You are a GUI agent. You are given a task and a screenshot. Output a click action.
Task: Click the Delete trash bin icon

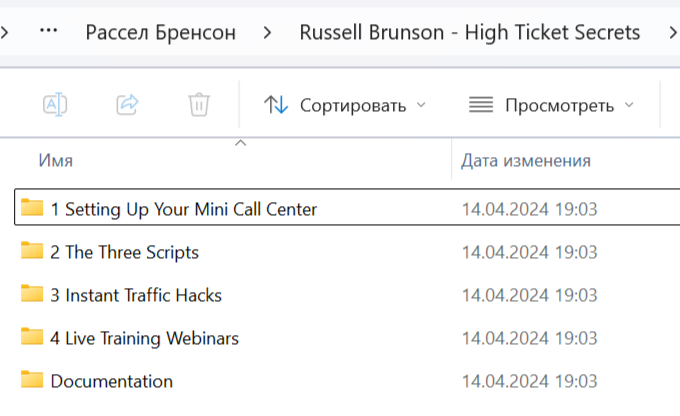point(199,105)
